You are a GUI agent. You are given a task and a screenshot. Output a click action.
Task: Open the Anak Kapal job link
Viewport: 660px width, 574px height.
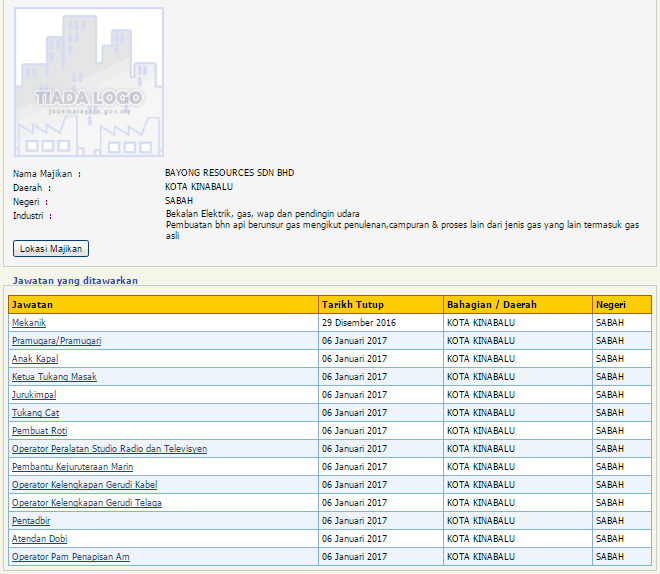[35, 359]
